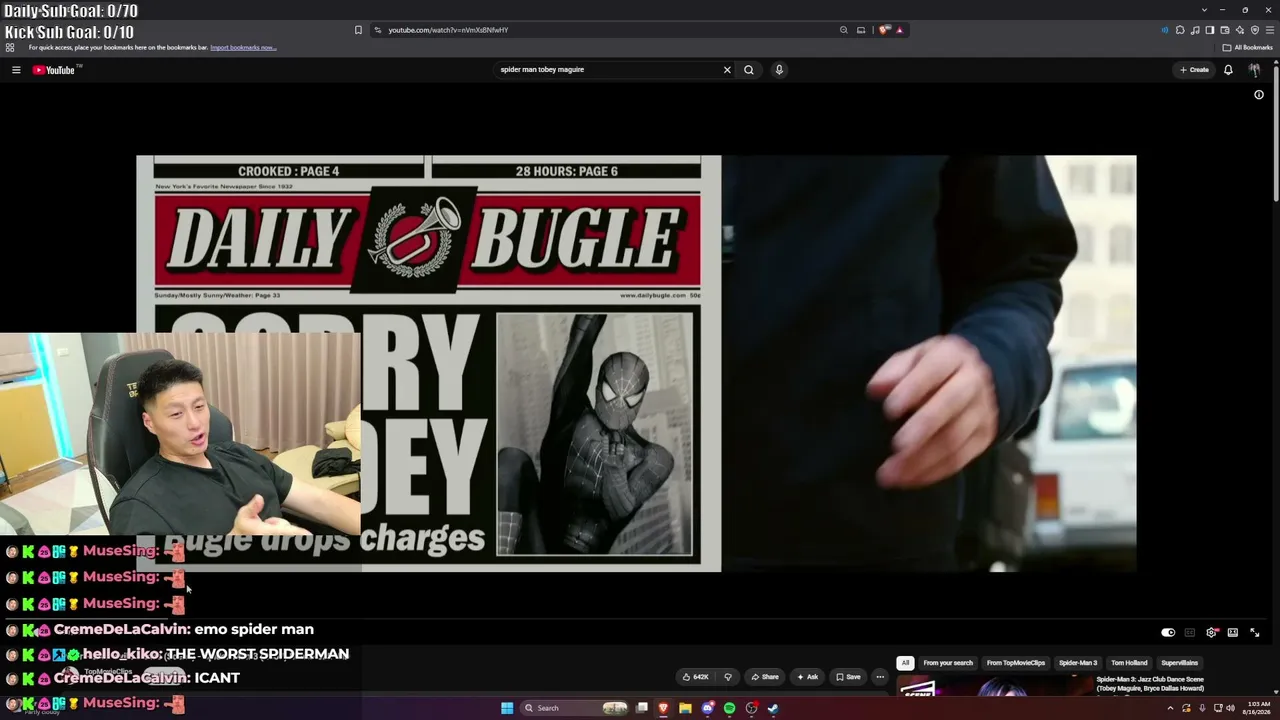Toggle subtitles/closed captions
The height and width of the screenshot is (720, 1280).
1190,633
